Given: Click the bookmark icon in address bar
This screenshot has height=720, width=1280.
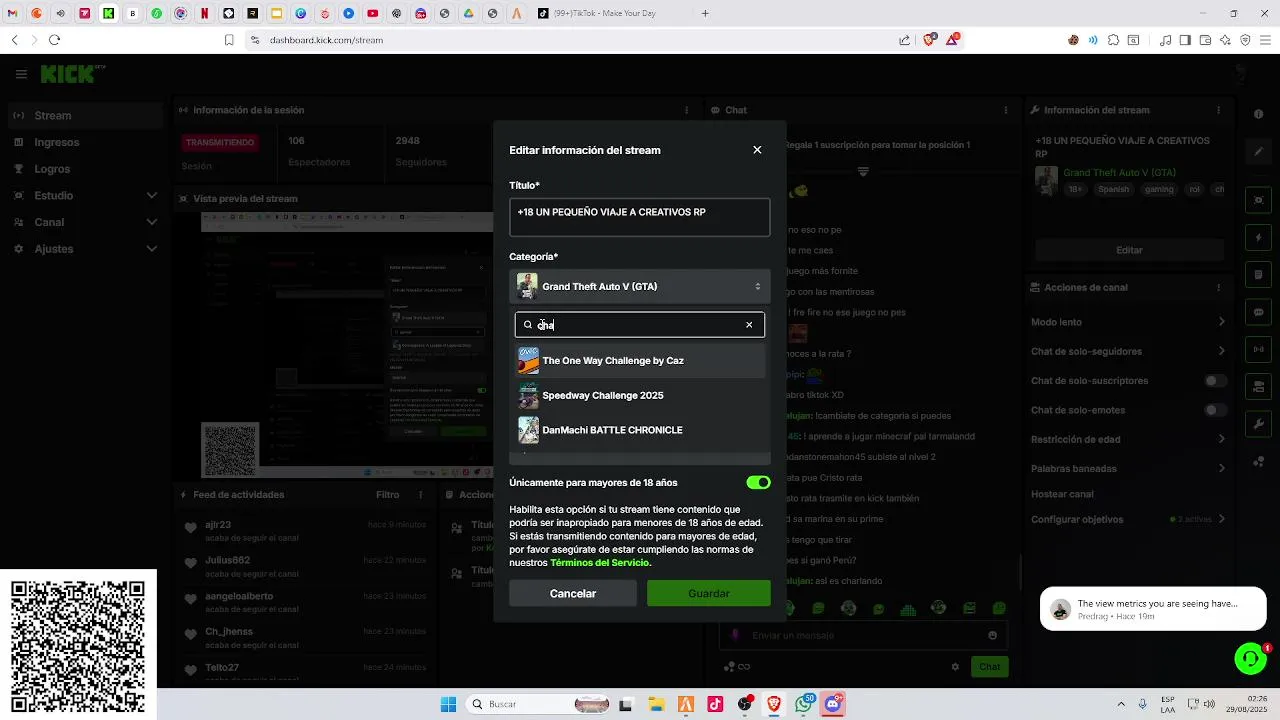Looking at the screenshot, I should pos(229,40).
